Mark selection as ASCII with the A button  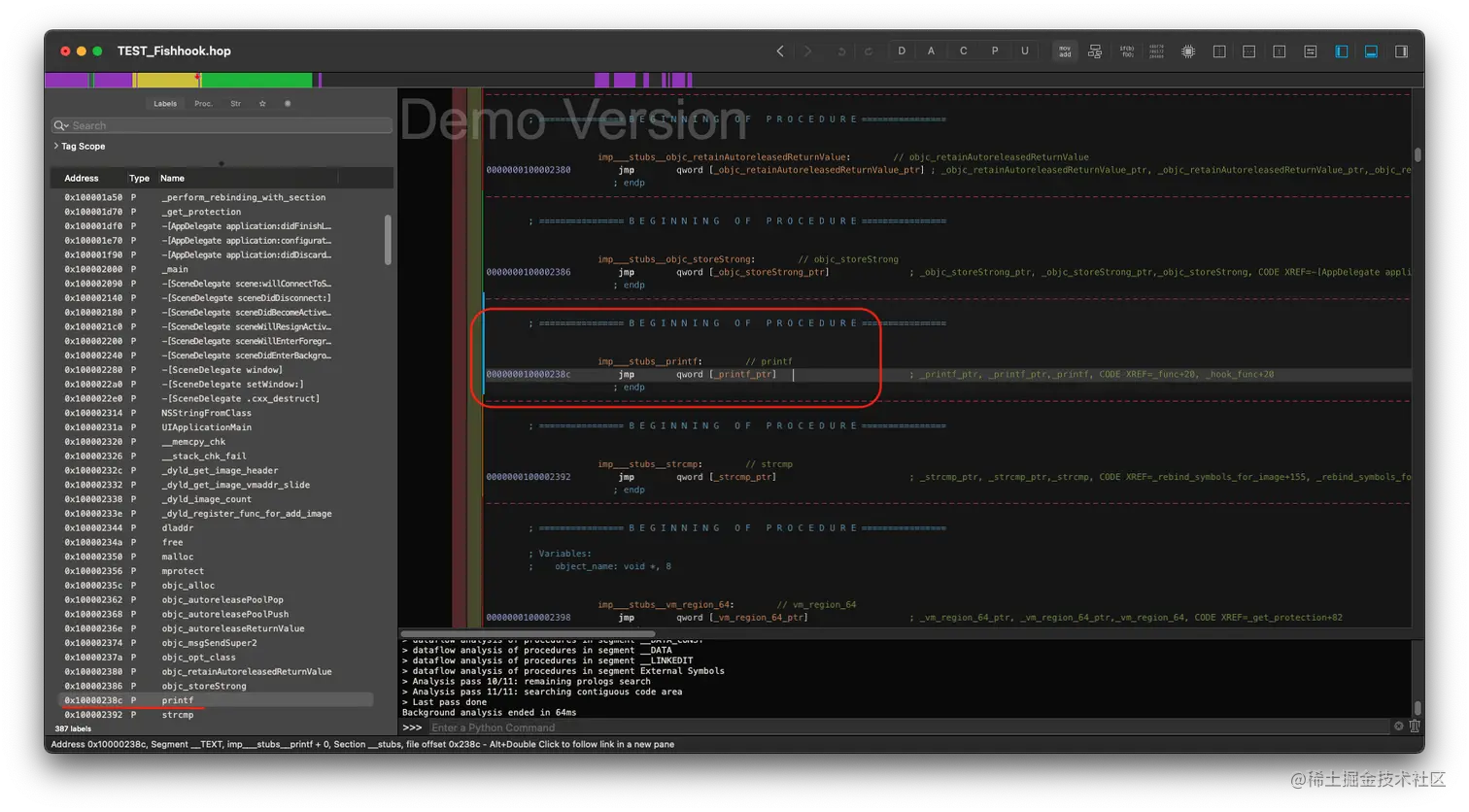click(932, 51)
